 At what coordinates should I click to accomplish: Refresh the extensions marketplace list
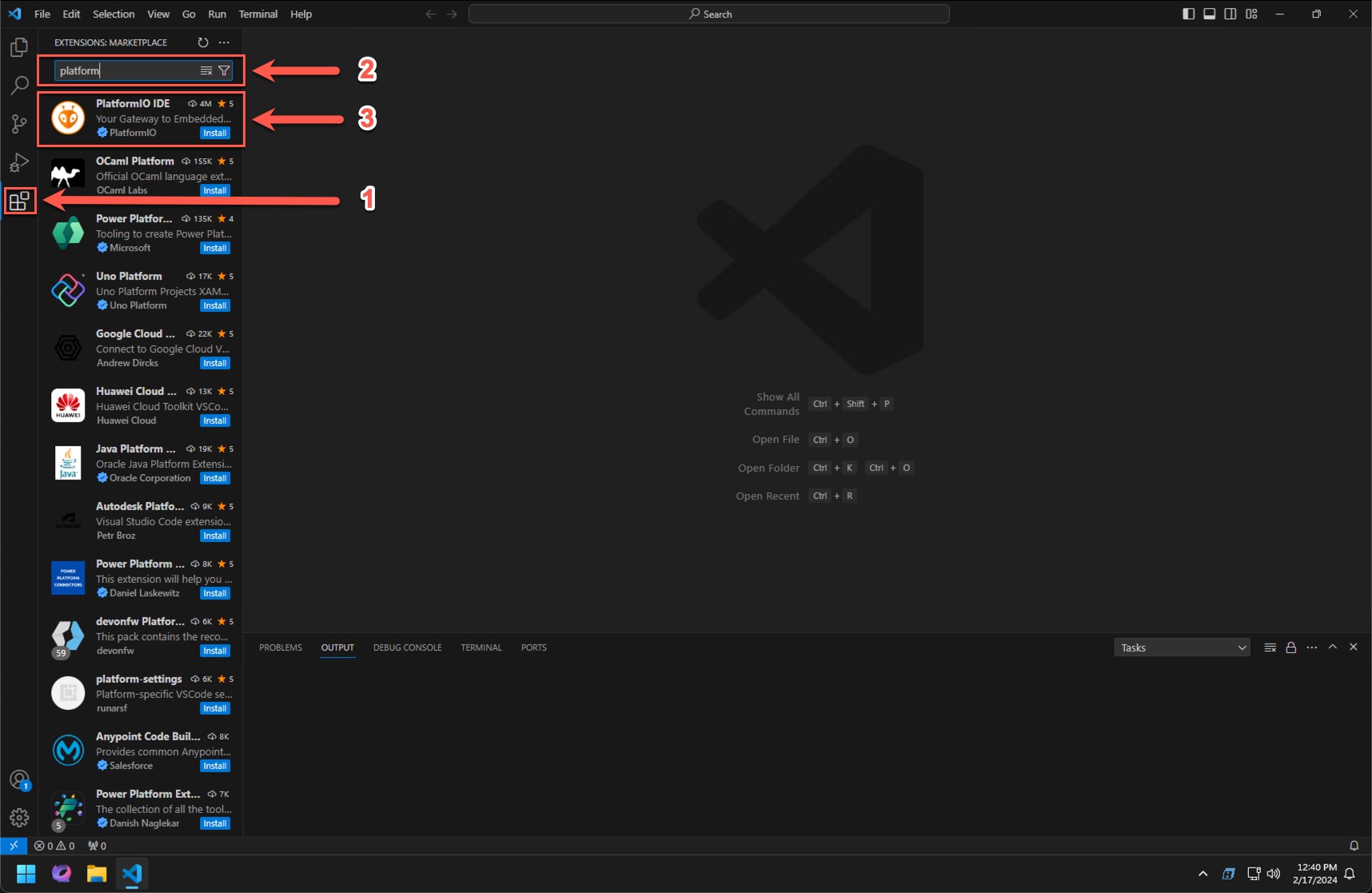(x=203, y=42)
